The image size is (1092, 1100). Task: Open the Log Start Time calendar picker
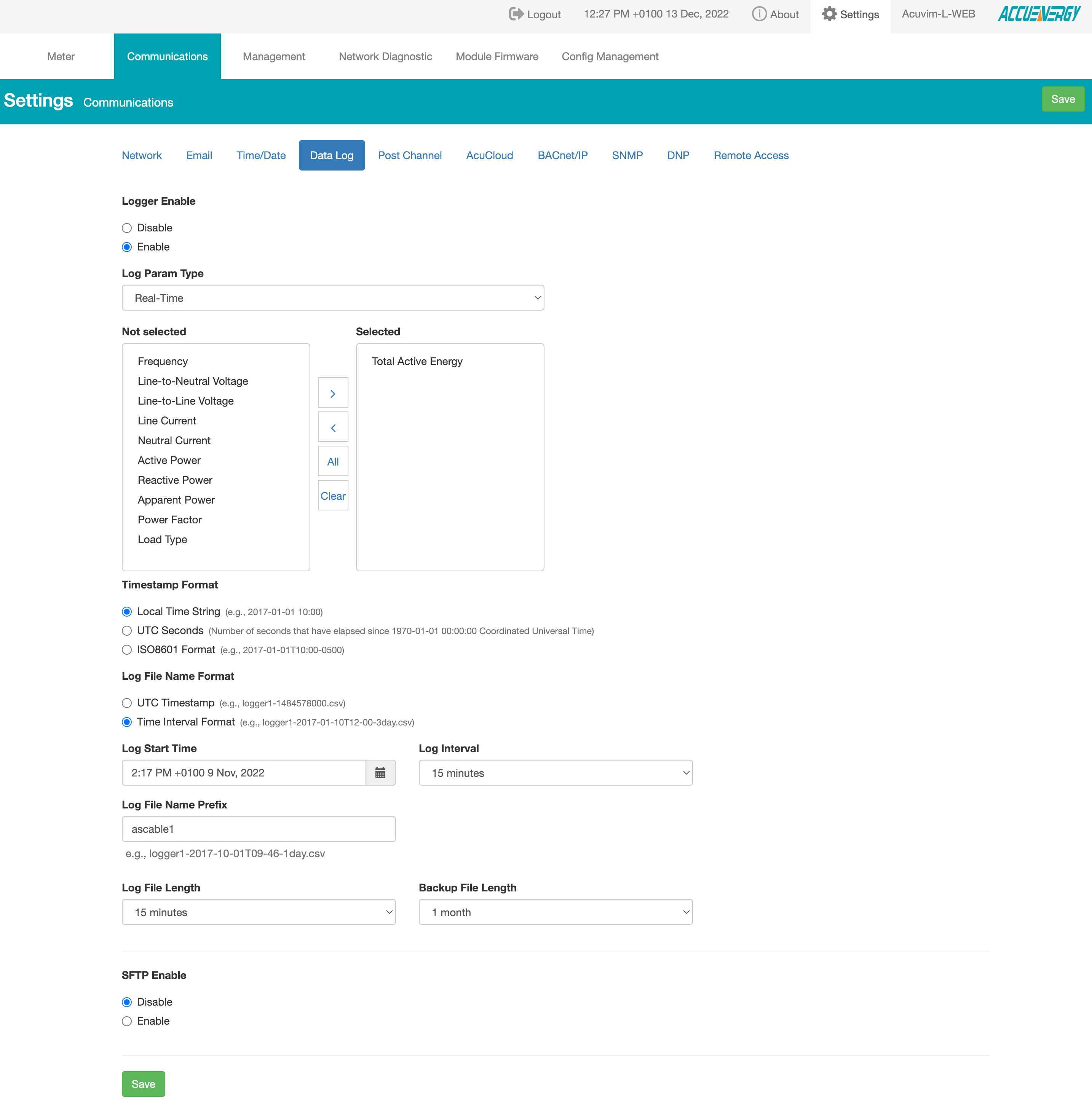click(x=380, y=773)
